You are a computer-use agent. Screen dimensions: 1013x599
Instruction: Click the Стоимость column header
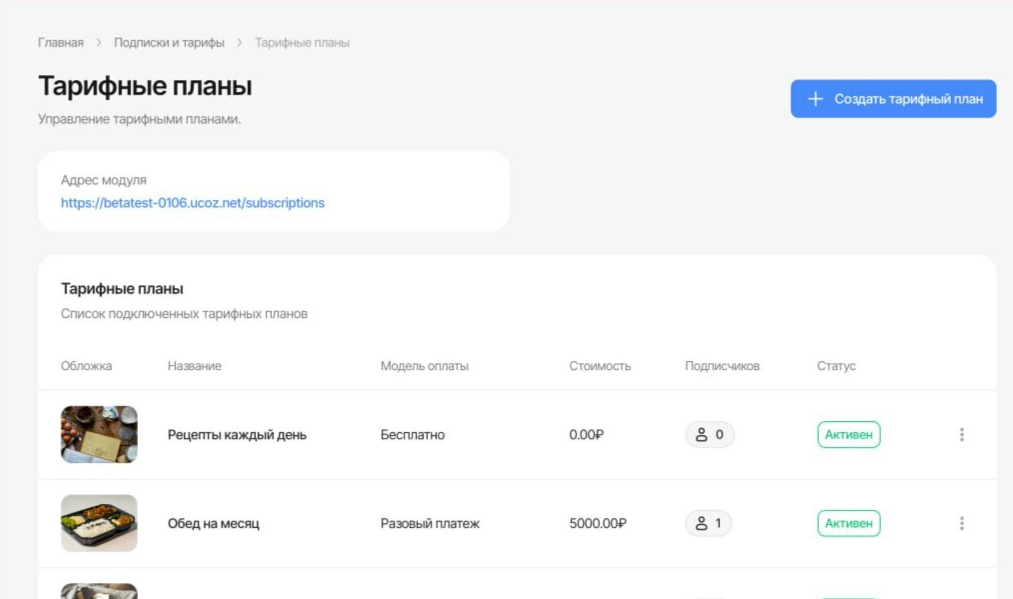click(x=600, y=366)
